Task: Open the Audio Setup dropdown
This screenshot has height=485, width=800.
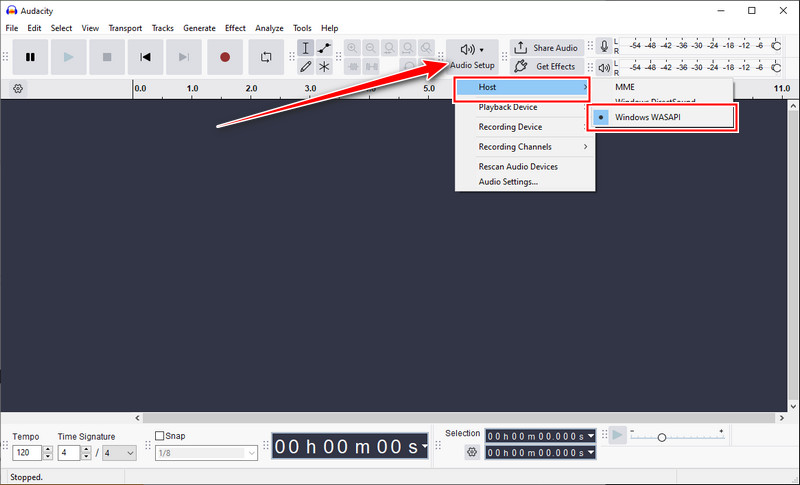Action: (x=472, y=57)
